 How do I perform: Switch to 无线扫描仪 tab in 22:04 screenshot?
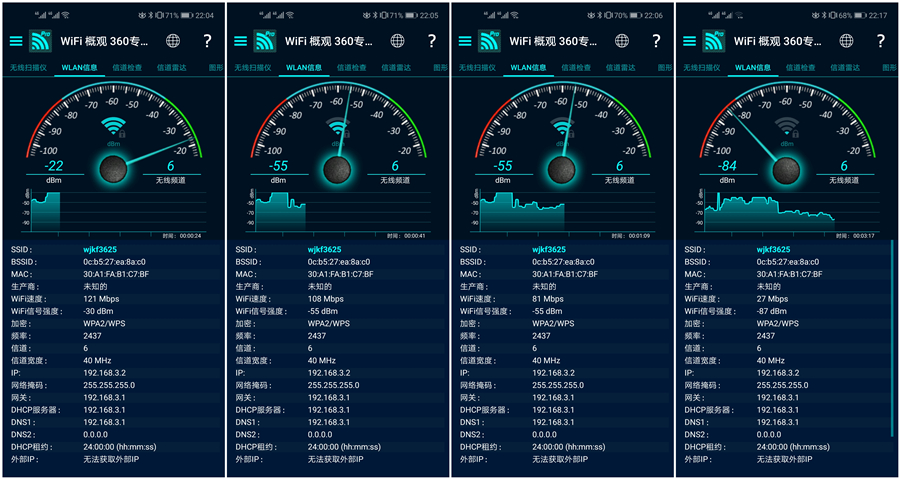click(28, 68)
